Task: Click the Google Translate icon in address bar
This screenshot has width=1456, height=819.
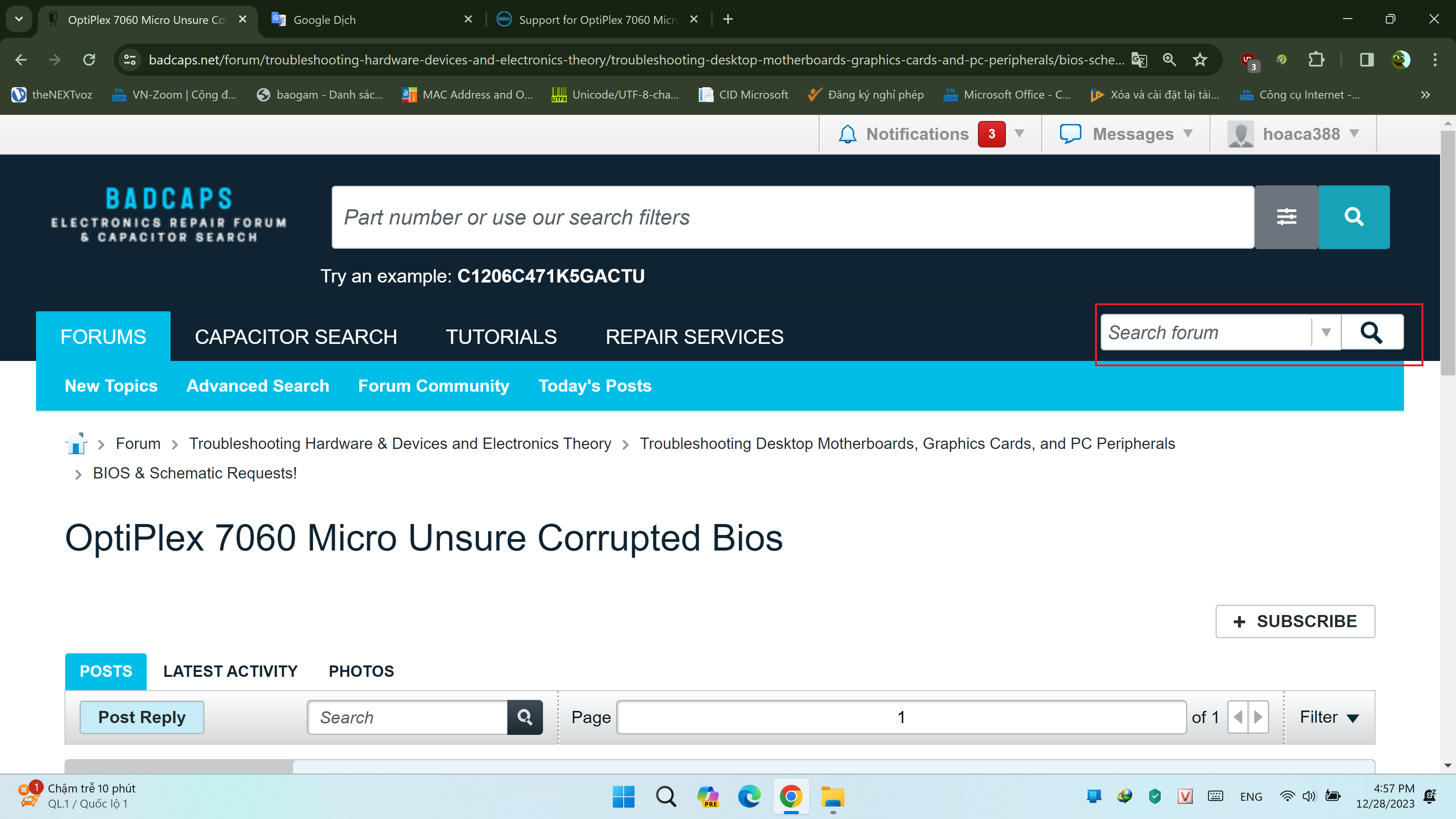Action: pos(1139,60)
